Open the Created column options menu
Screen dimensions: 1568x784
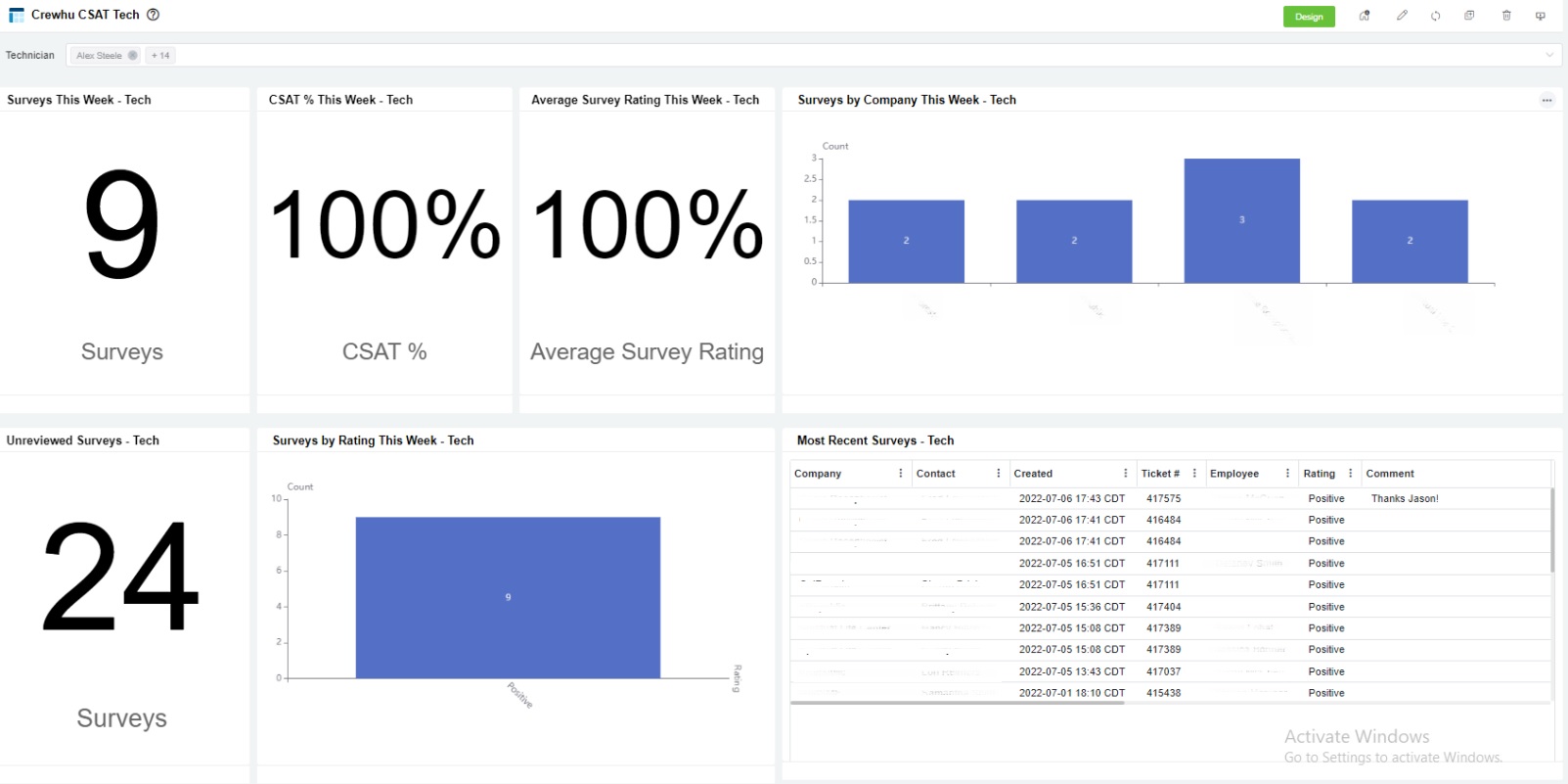tap(1126, 474)
